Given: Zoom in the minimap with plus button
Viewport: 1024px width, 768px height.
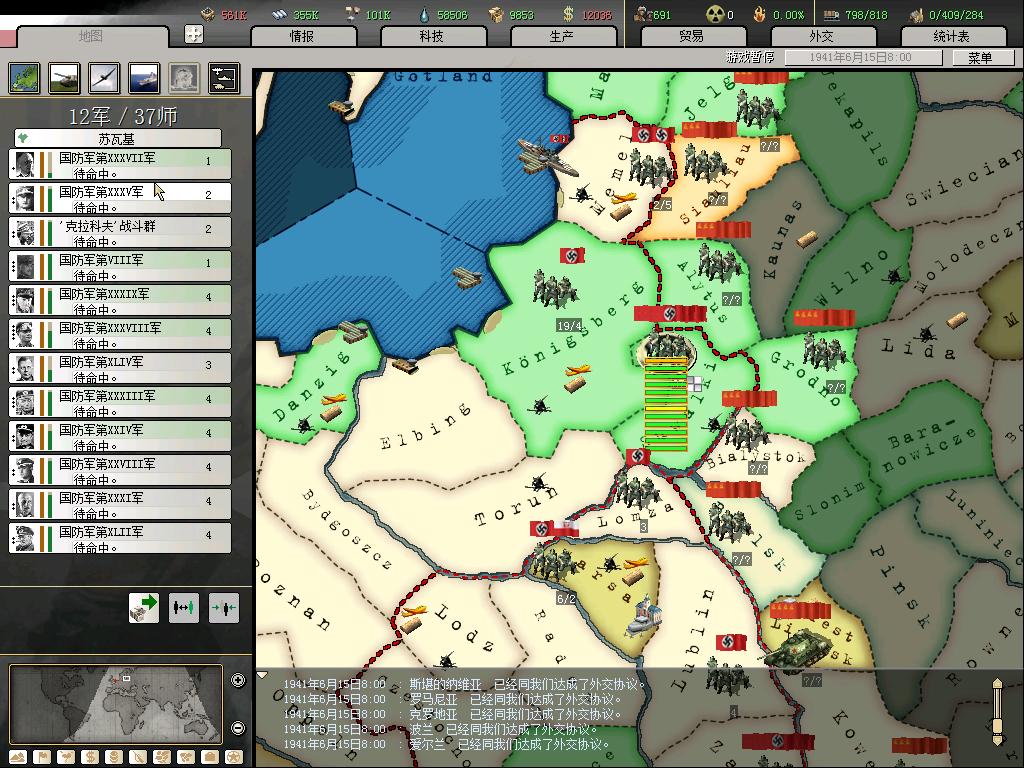Looking at the screenshot, I should point(238,680).
